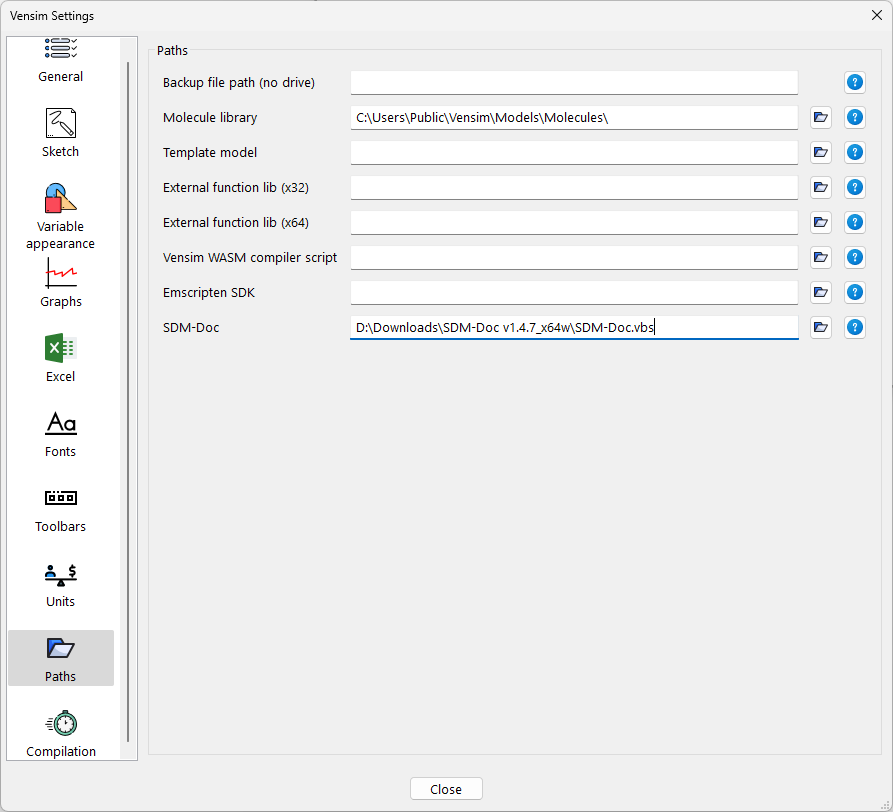Open help for Backup file path
893x812 pixels.
(855, 82)
